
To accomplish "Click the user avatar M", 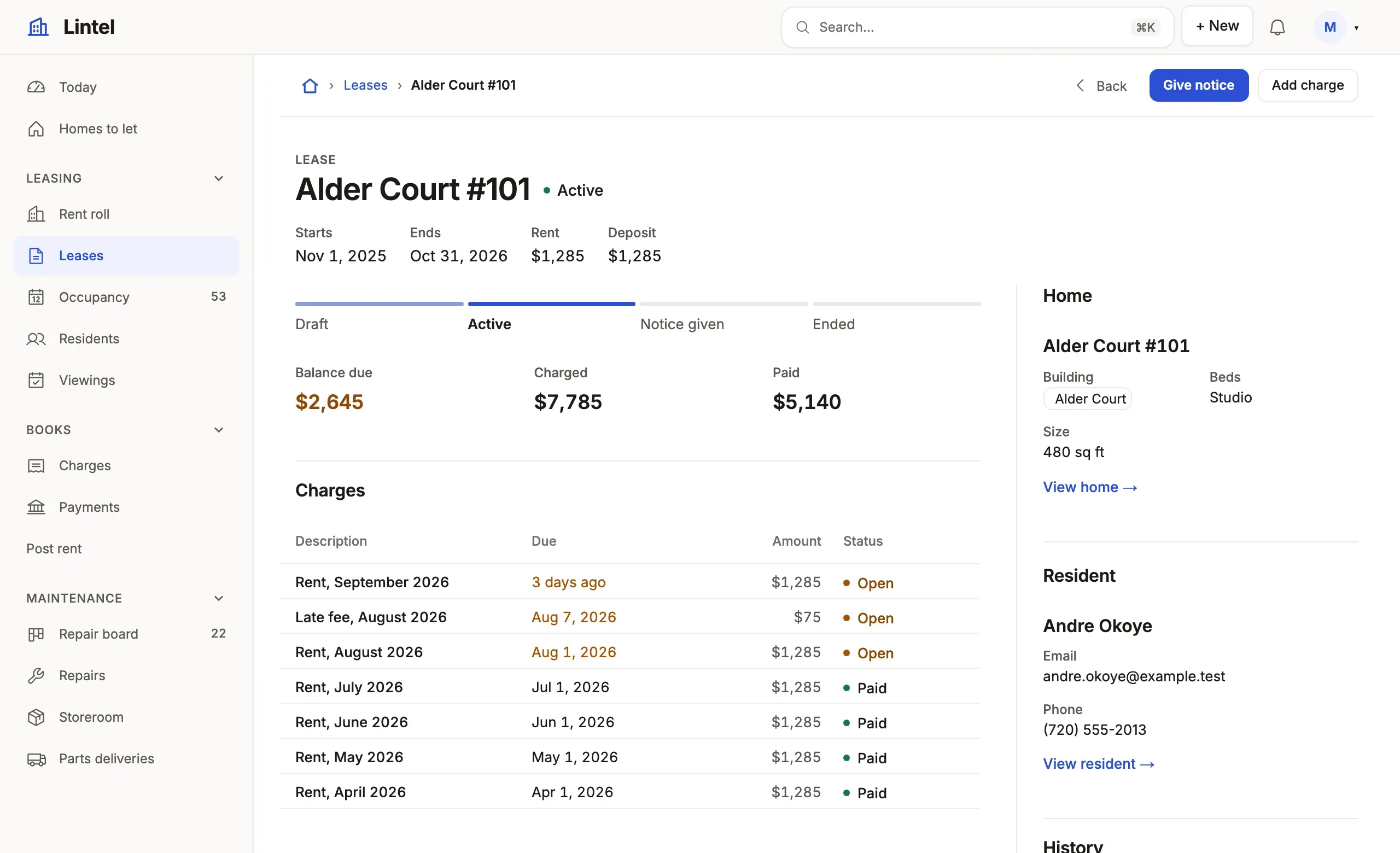I will (1329, 27).
